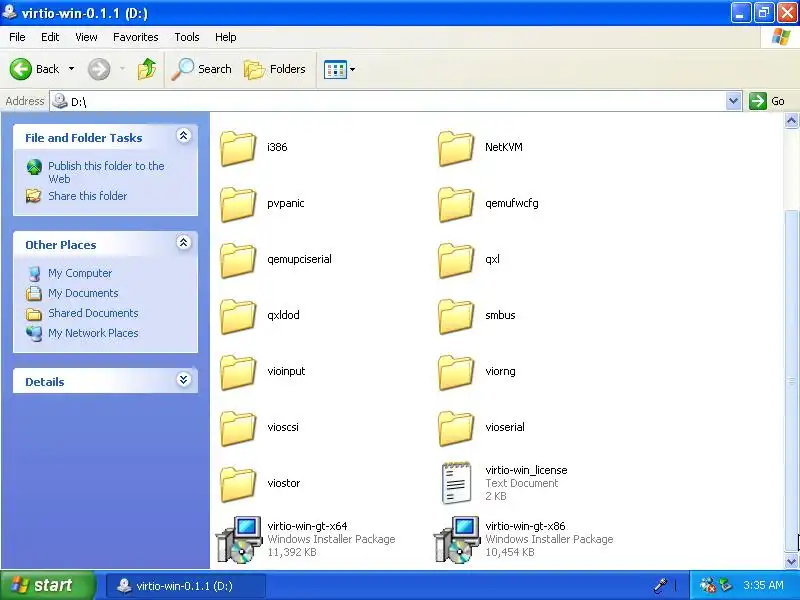This screenshot has height=600, width=800.
Task: Go to My Network Places link
Action: 93,333
